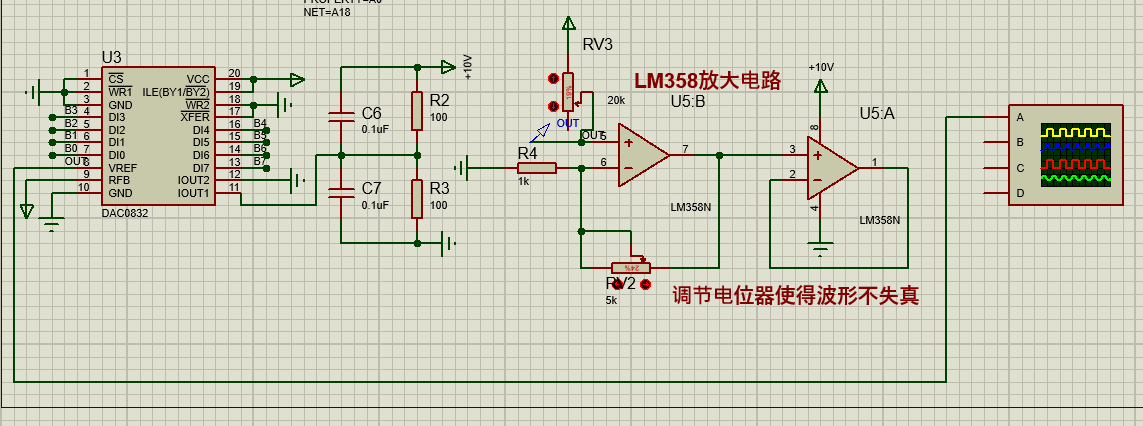This screenshot has height=426, width=1143.
Task: Click the '5k' value of RV2
Action: [x=611, y=301]
